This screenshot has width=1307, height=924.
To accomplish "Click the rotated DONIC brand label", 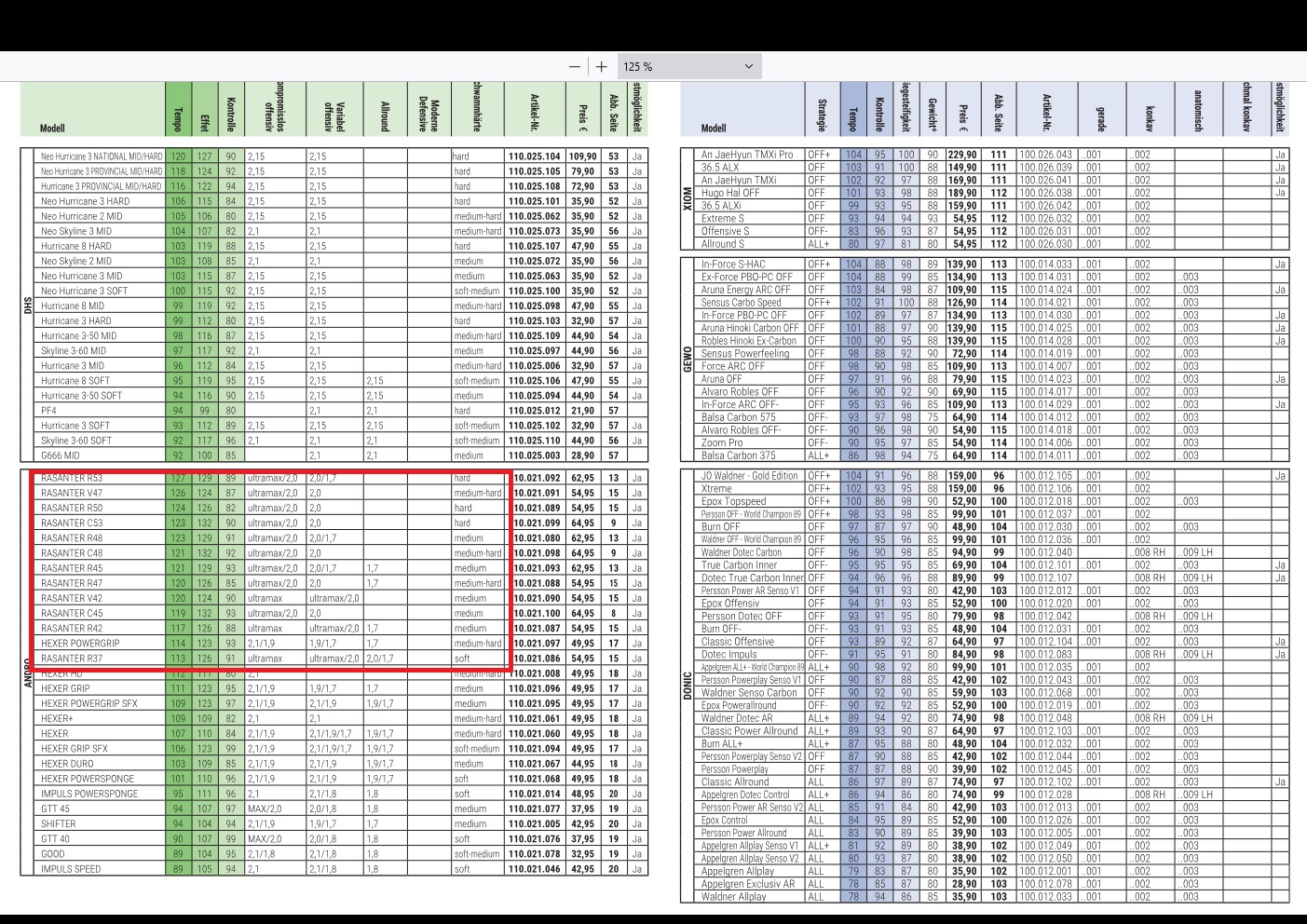I will tap(689, 686).
